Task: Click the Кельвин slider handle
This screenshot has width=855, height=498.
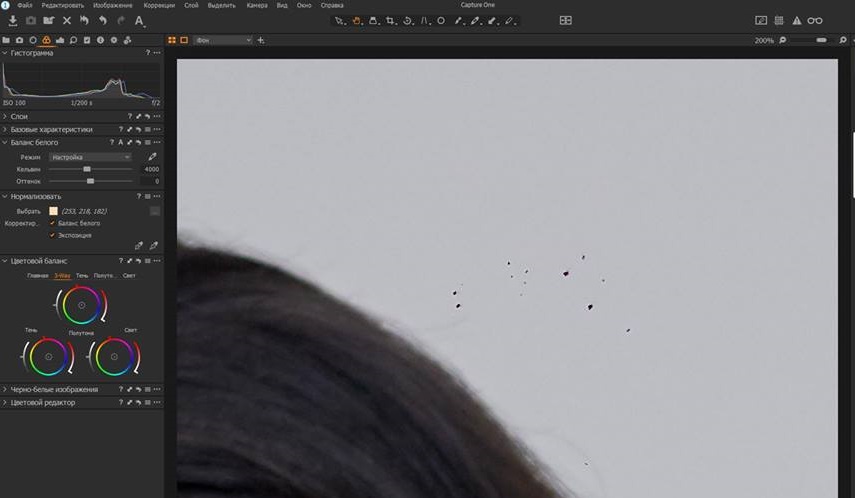Action: 87,169
